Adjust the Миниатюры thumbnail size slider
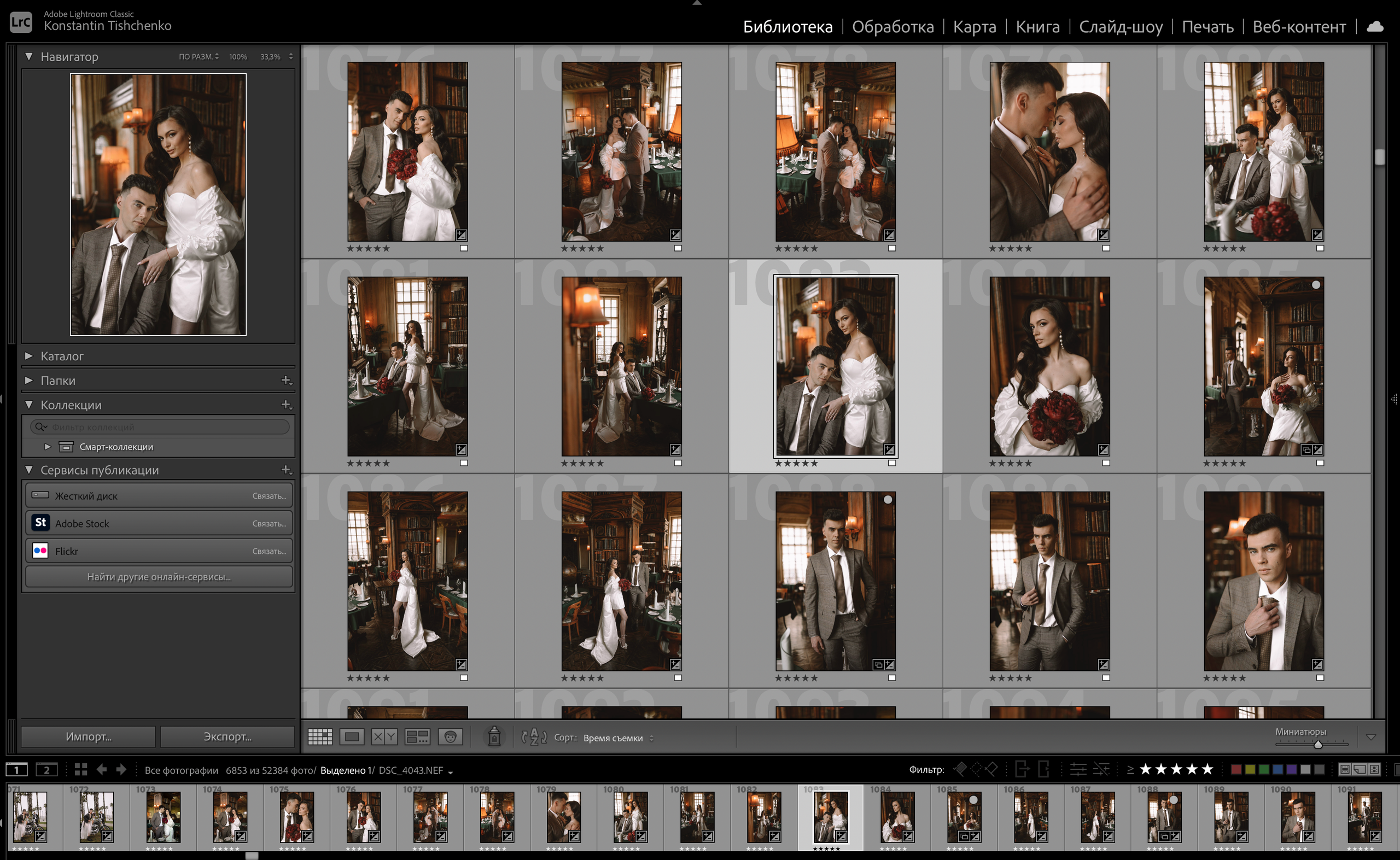 pyautogui.click(x=1317, y=745)
